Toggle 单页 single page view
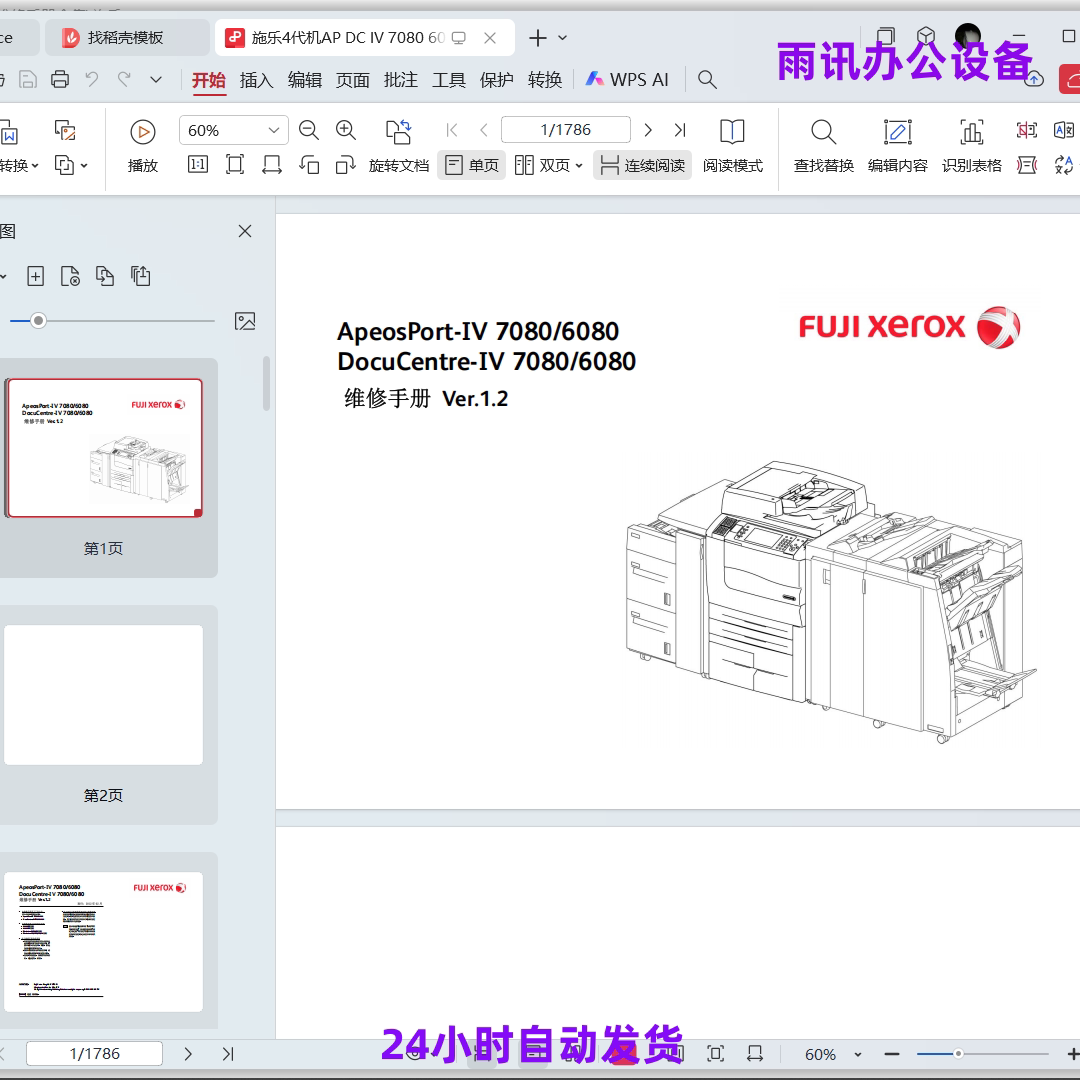1080x1080 pixels. (x=472, y=165)
